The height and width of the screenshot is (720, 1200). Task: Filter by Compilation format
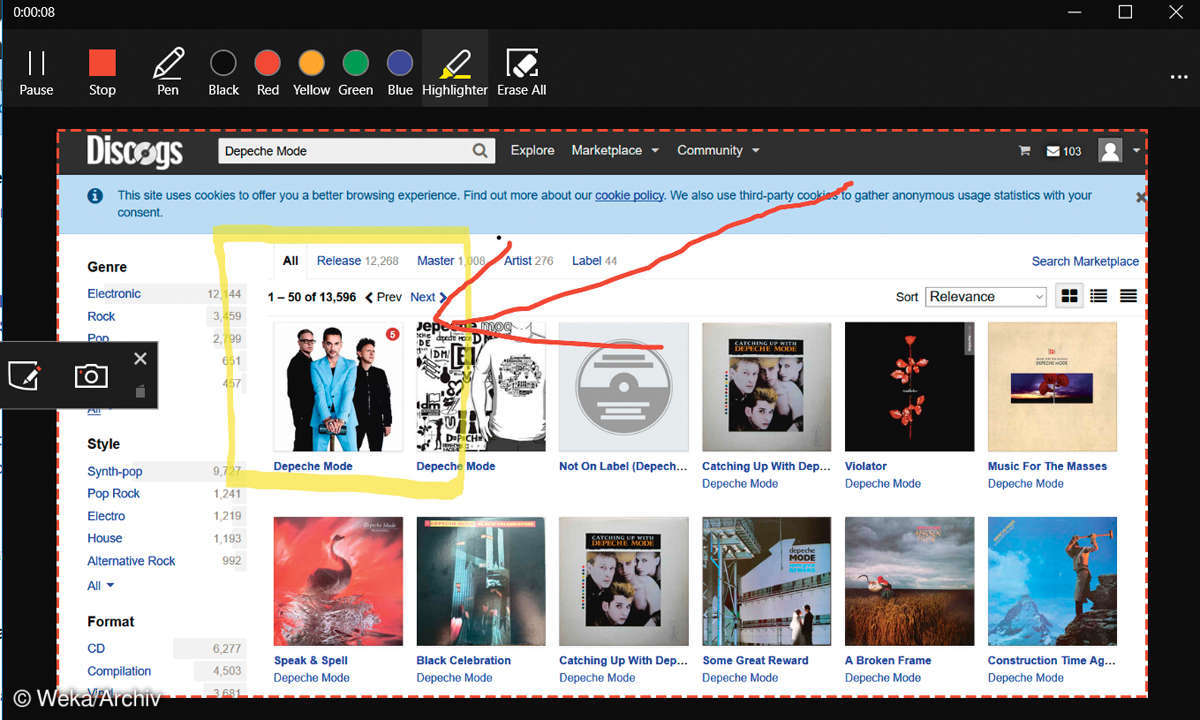click(119, 671)
